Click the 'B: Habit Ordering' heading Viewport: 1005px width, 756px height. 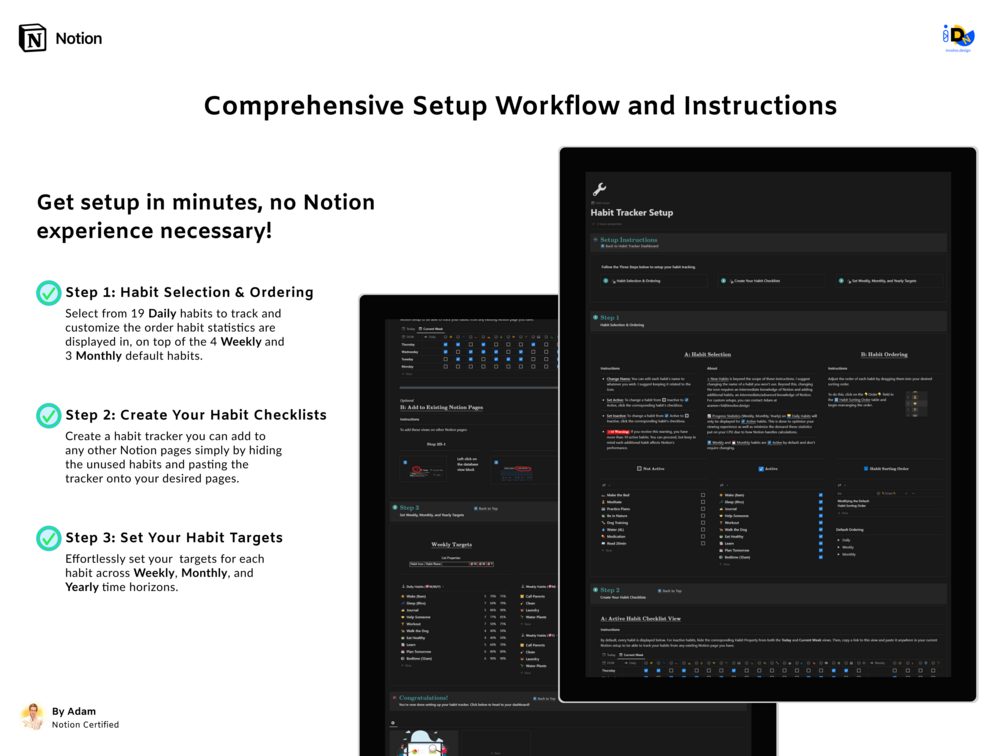pyautogui.click(x=884, y=354)
